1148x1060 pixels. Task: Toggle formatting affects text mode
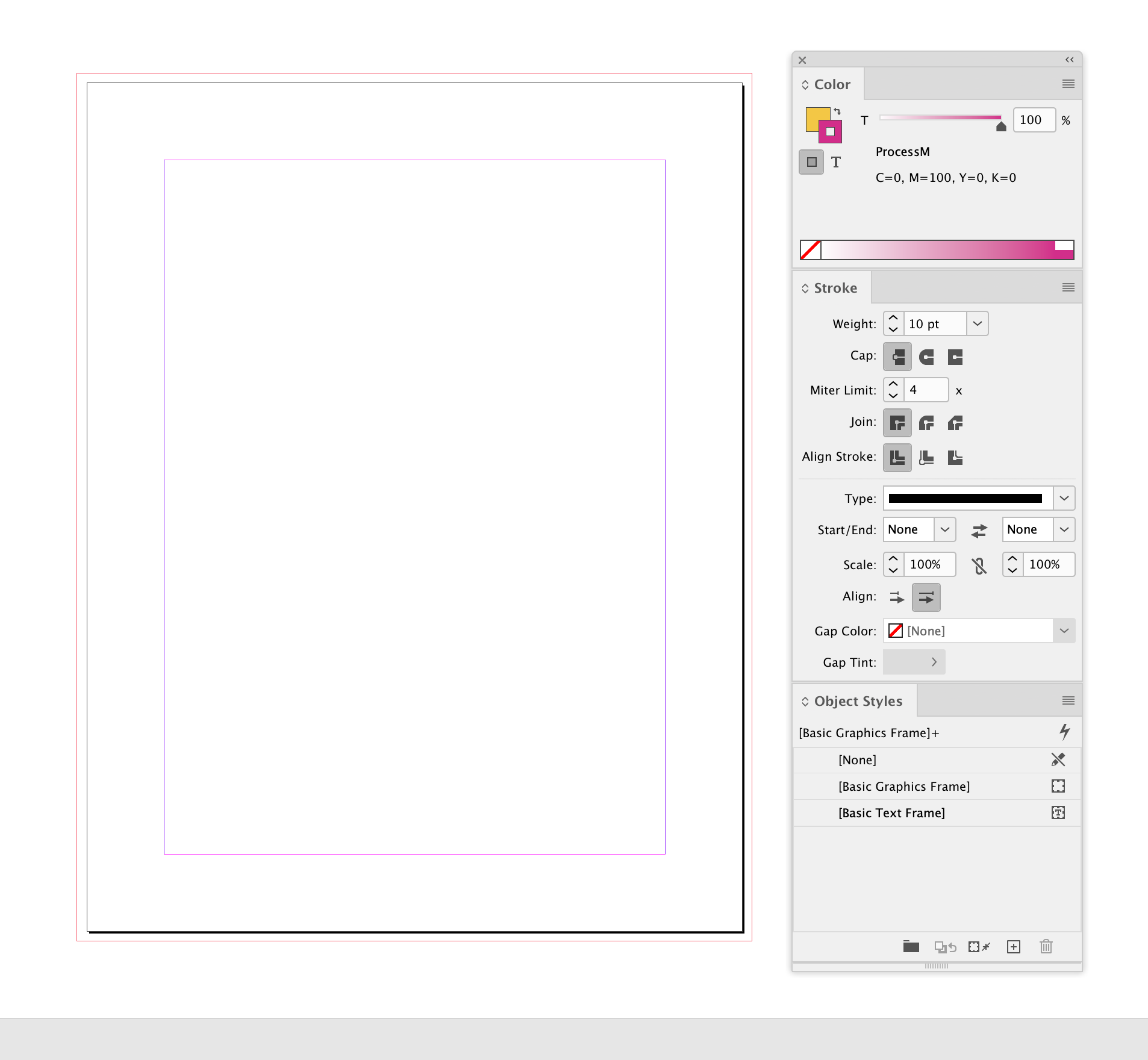pos(837,161)
